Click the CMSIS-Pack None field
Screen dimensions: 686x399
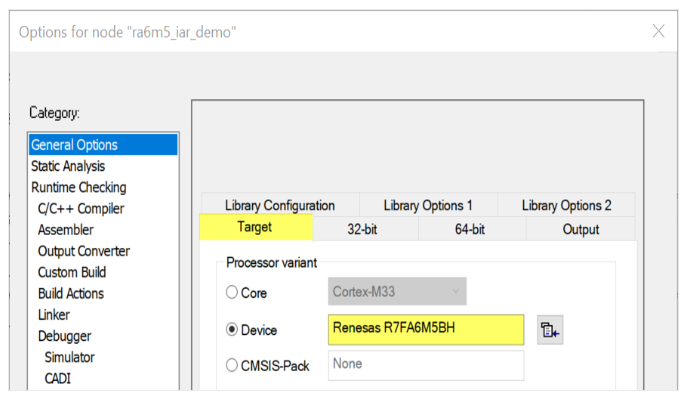426,365
